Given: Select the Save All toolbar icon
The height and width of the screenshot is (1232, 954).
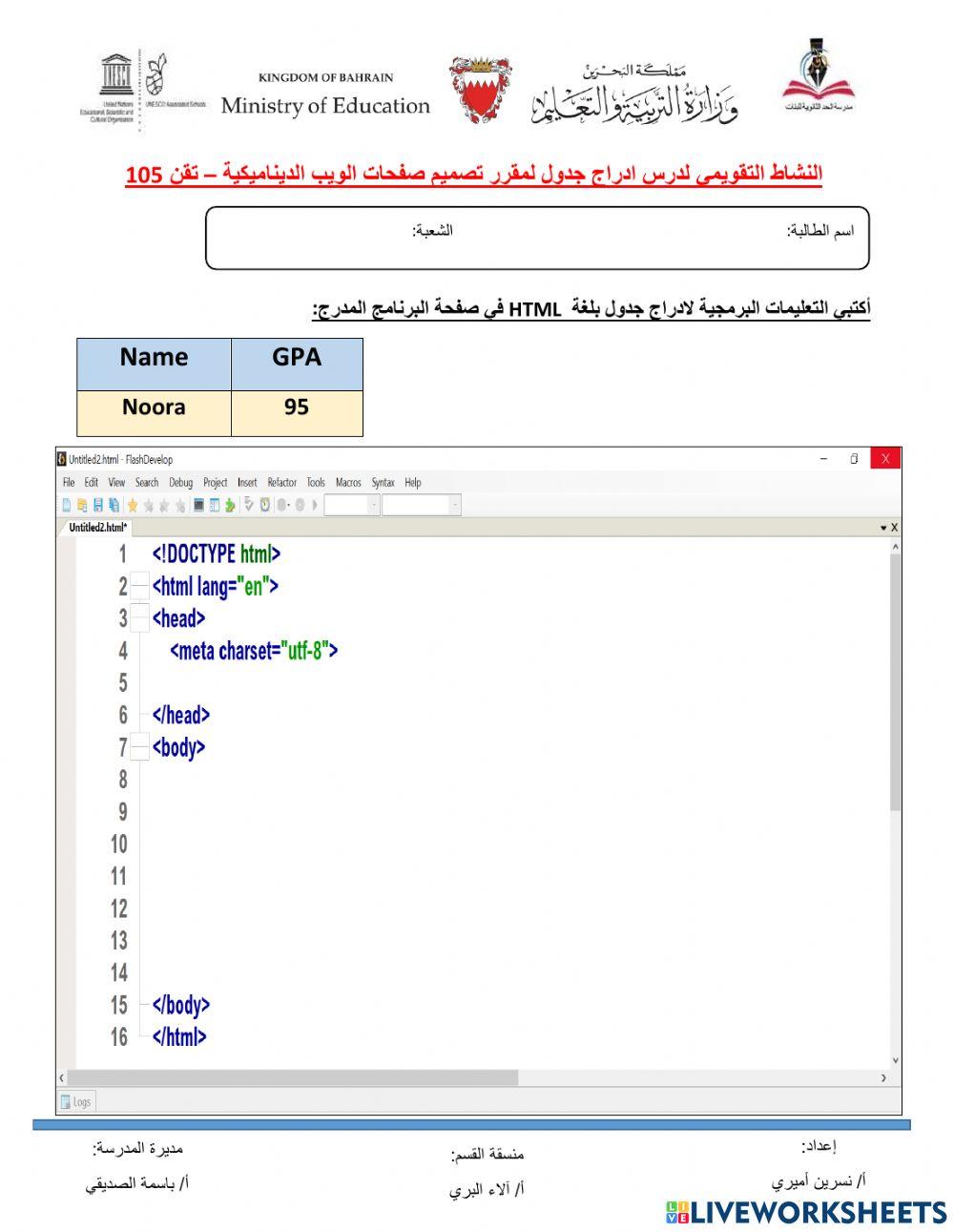Looking at the screenshot, I should tap(113, 504).
